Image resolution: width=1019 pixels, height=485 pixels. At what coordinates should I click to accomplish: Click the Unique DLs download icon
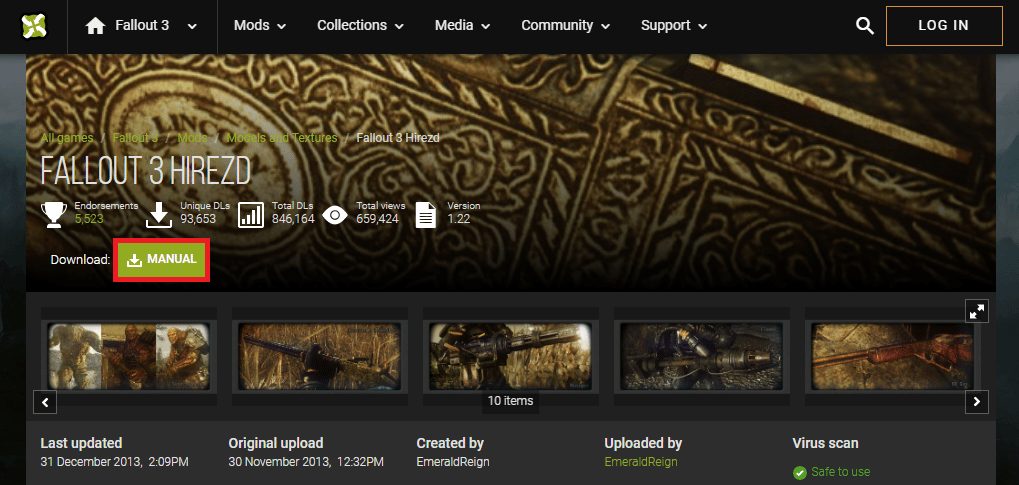(x=159, y=215)
